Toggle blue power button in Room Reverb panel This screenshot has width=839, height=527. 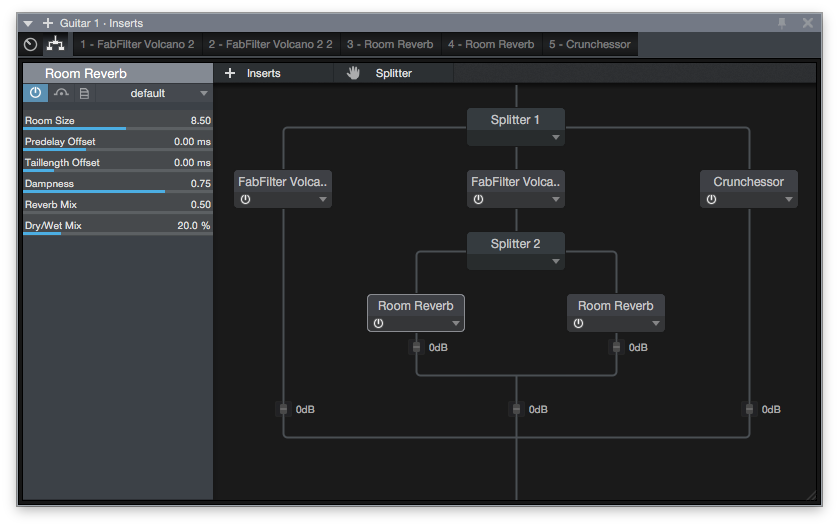tap(36, 93)
